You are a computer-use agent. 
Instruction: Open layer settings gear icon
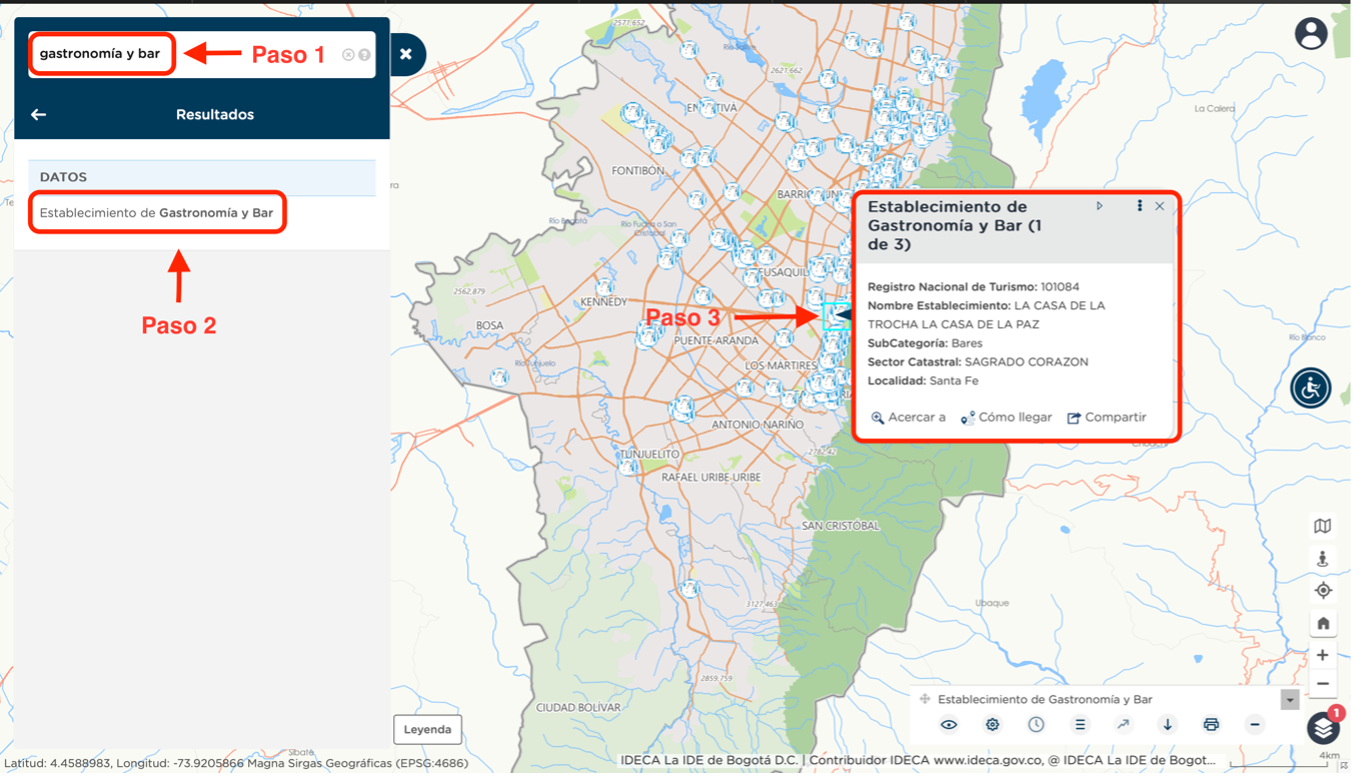pyautogui.click(x=992, y=724)
